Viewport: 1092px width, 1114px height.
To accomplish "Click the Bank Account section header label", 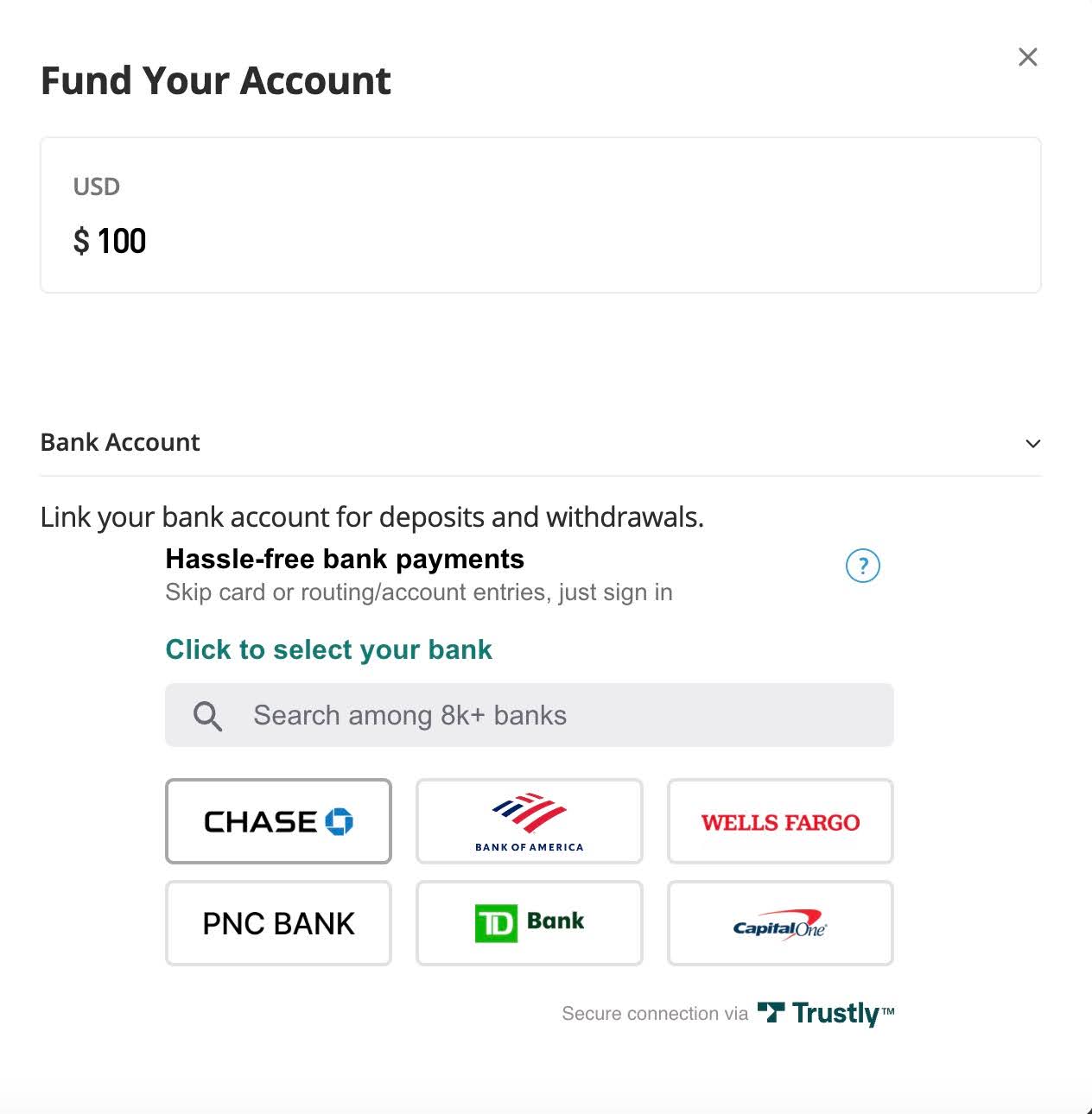I will click(x=120, y=442).
